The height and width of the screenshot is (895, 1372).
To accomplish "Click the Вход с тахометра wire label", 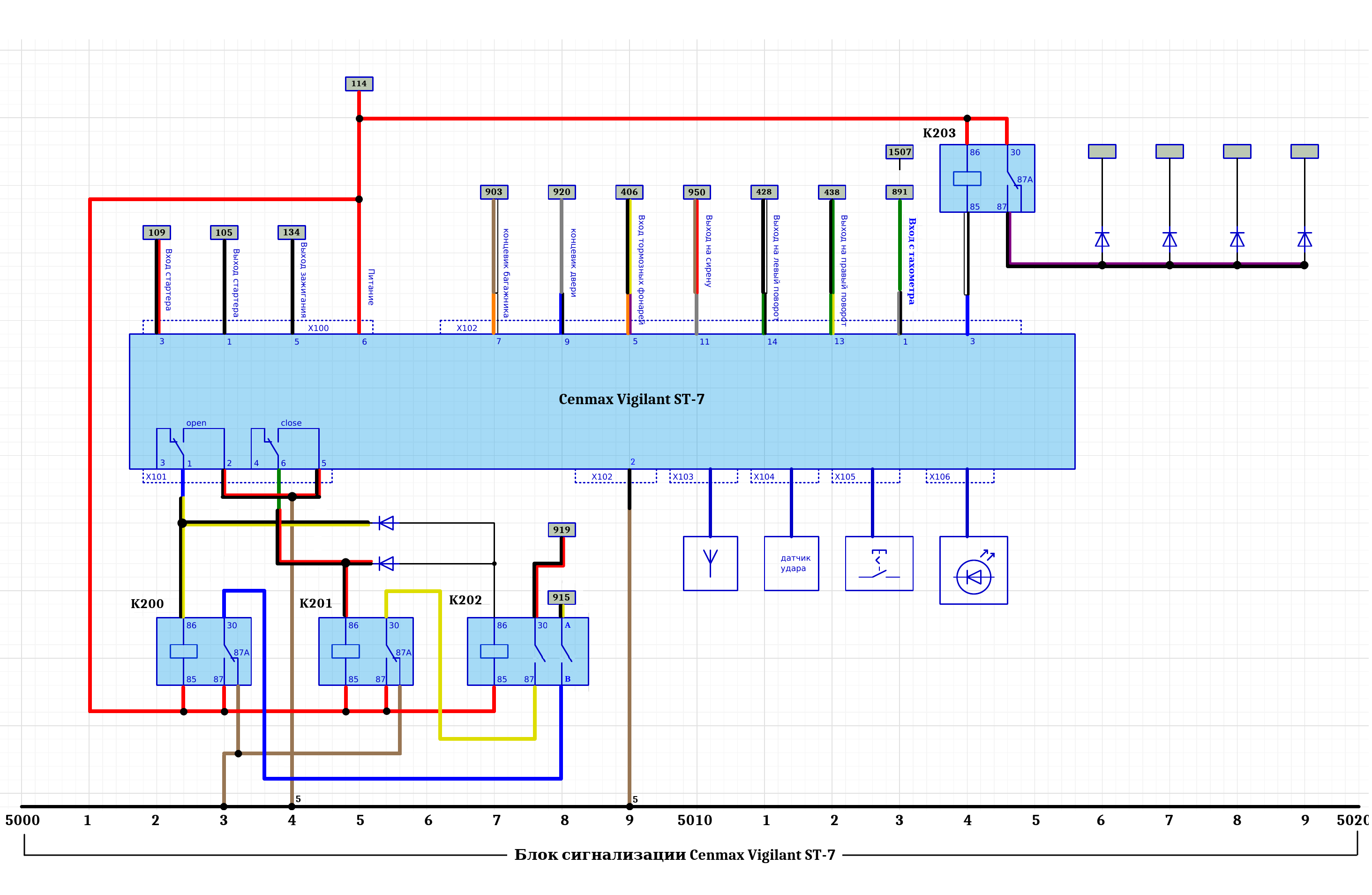I will coord(913,262).
